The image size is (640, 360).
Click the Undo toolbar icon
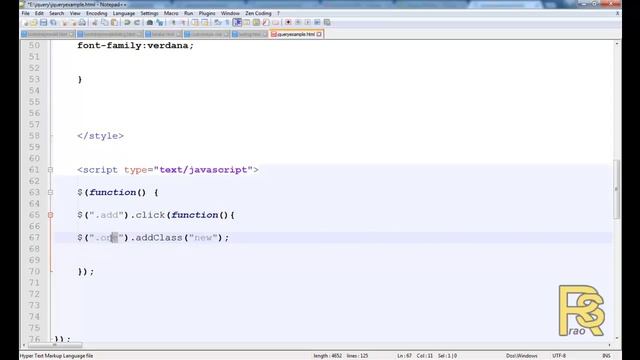127,22
